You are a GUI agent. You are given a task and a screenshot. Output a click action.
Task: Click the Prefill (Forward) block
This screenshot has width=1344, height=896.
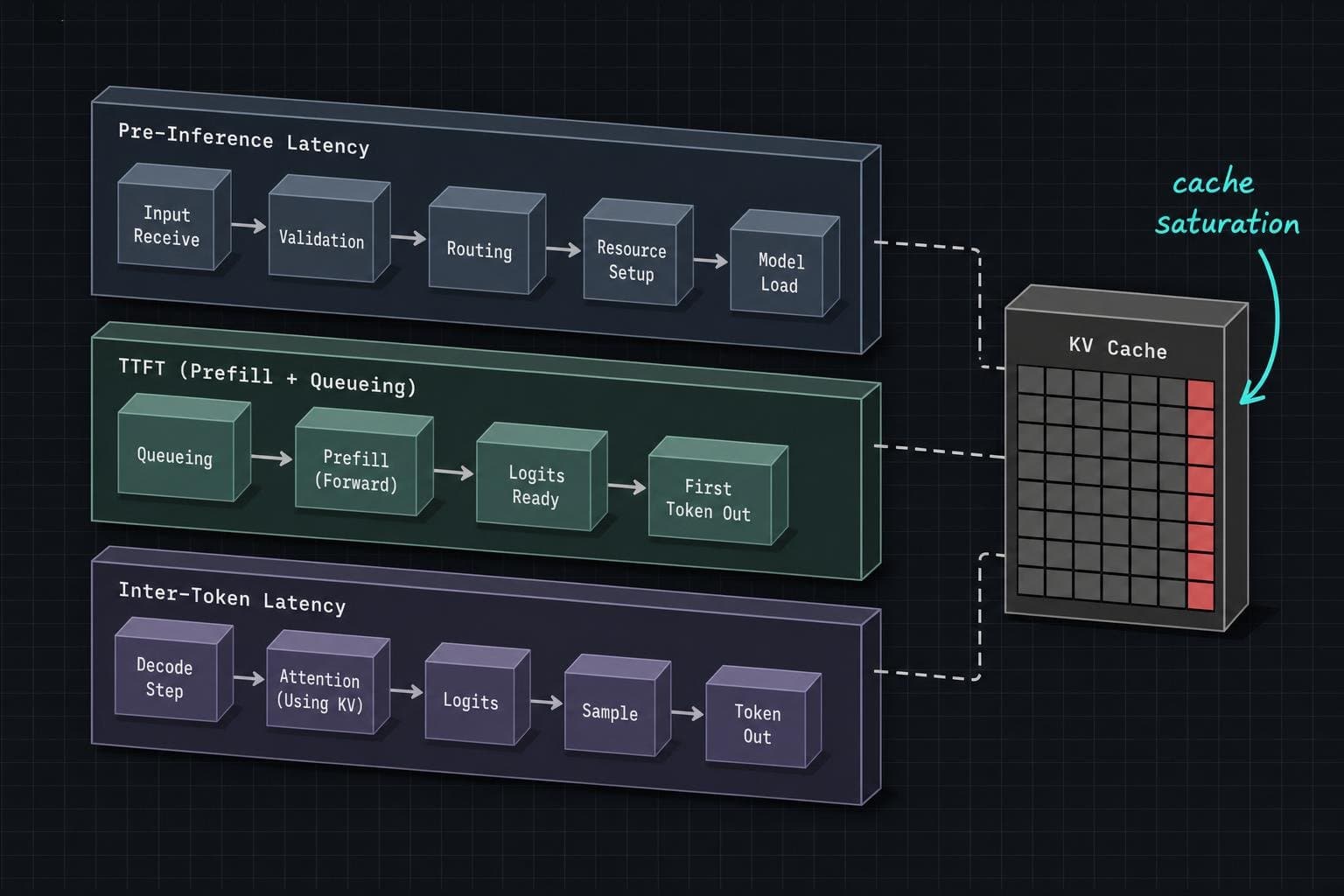364,461
